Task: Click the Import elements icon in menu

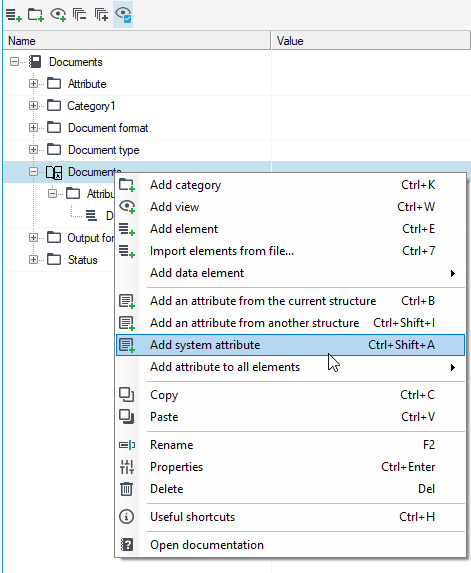Action: [x=127, y=251]
